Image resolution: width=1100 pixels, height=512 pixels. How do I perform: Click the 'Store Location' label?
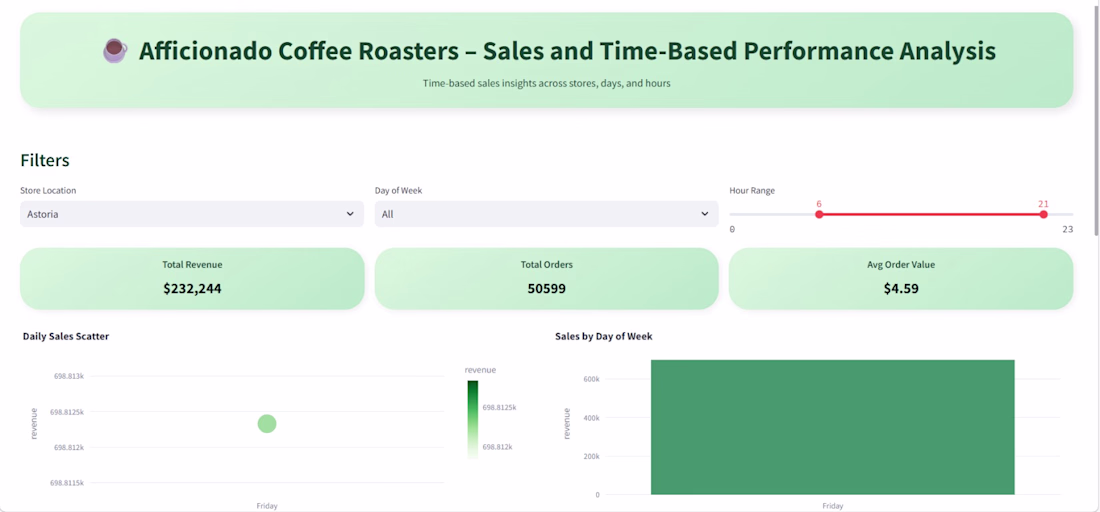(x=48, y=191)
